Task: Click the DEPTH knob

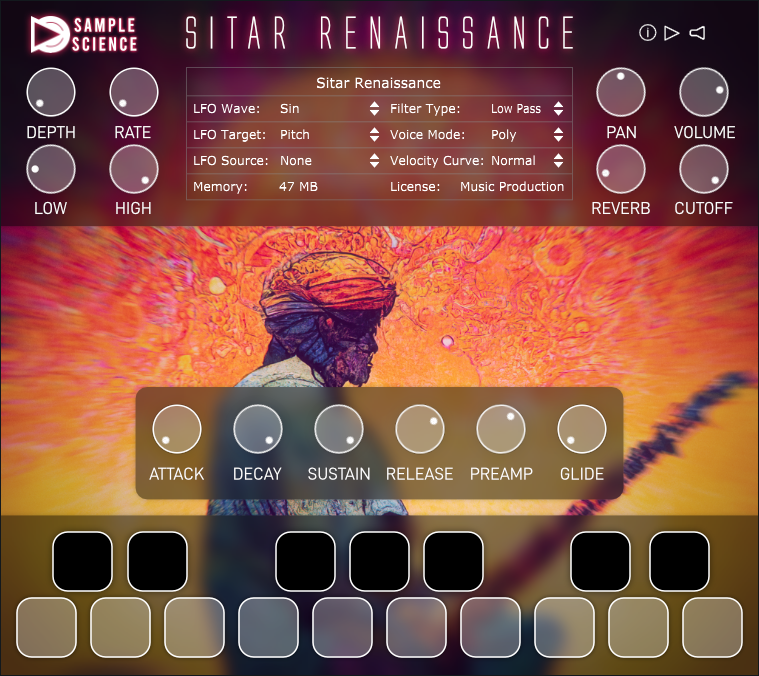Action: click(x=51, y=92)
